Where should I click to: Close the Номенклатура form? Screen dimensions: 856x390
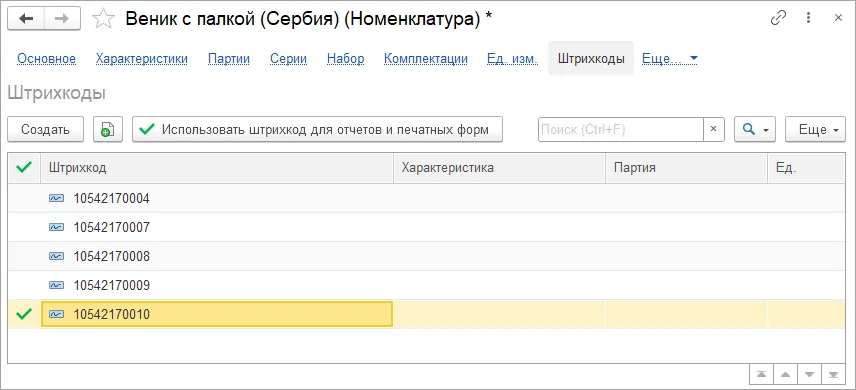(x=838, y=19)
